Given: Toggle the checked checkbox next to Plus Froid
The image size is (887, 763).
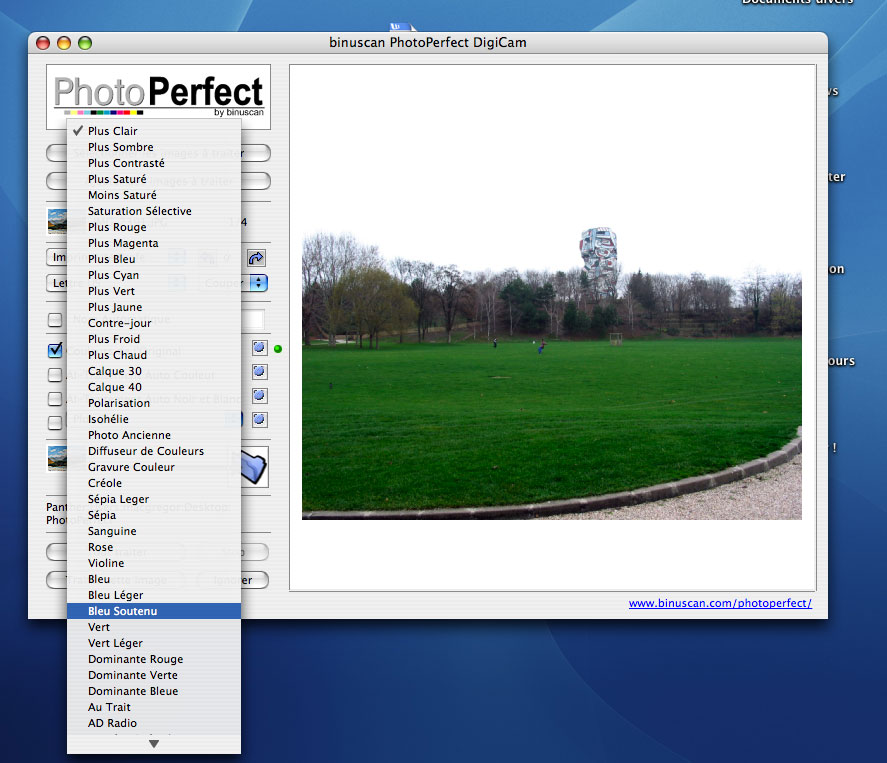Looking at the screenshot, I should click(x=55, y=350).
